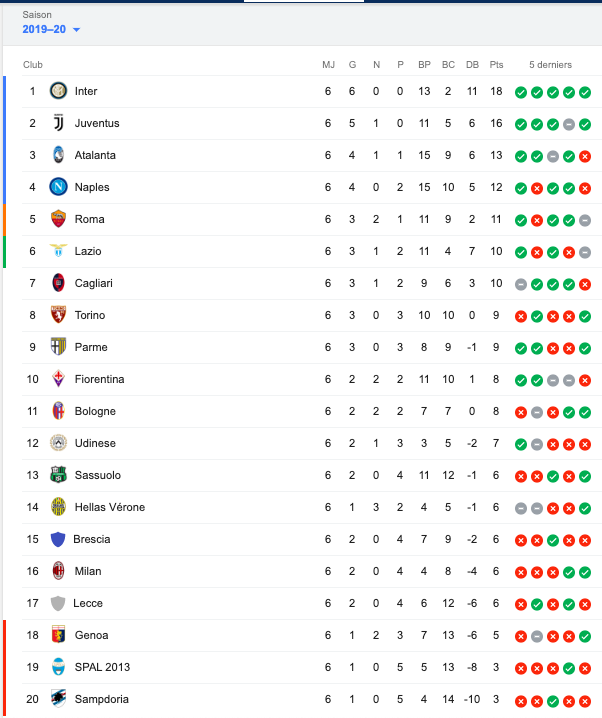Click the Napoli blue N crest
This screenshot has width=602, height=718.
pyautogui.click(x=58, y=187)
